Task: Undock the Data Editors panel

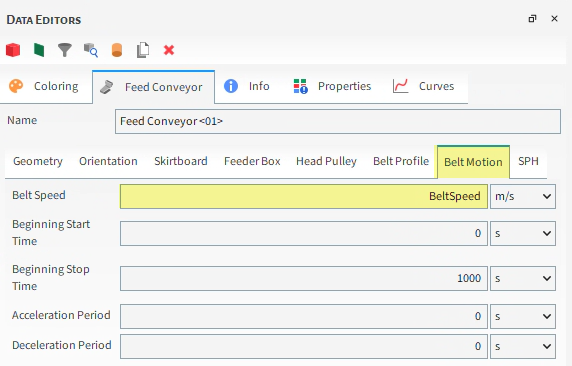Action: coord(532,19)
